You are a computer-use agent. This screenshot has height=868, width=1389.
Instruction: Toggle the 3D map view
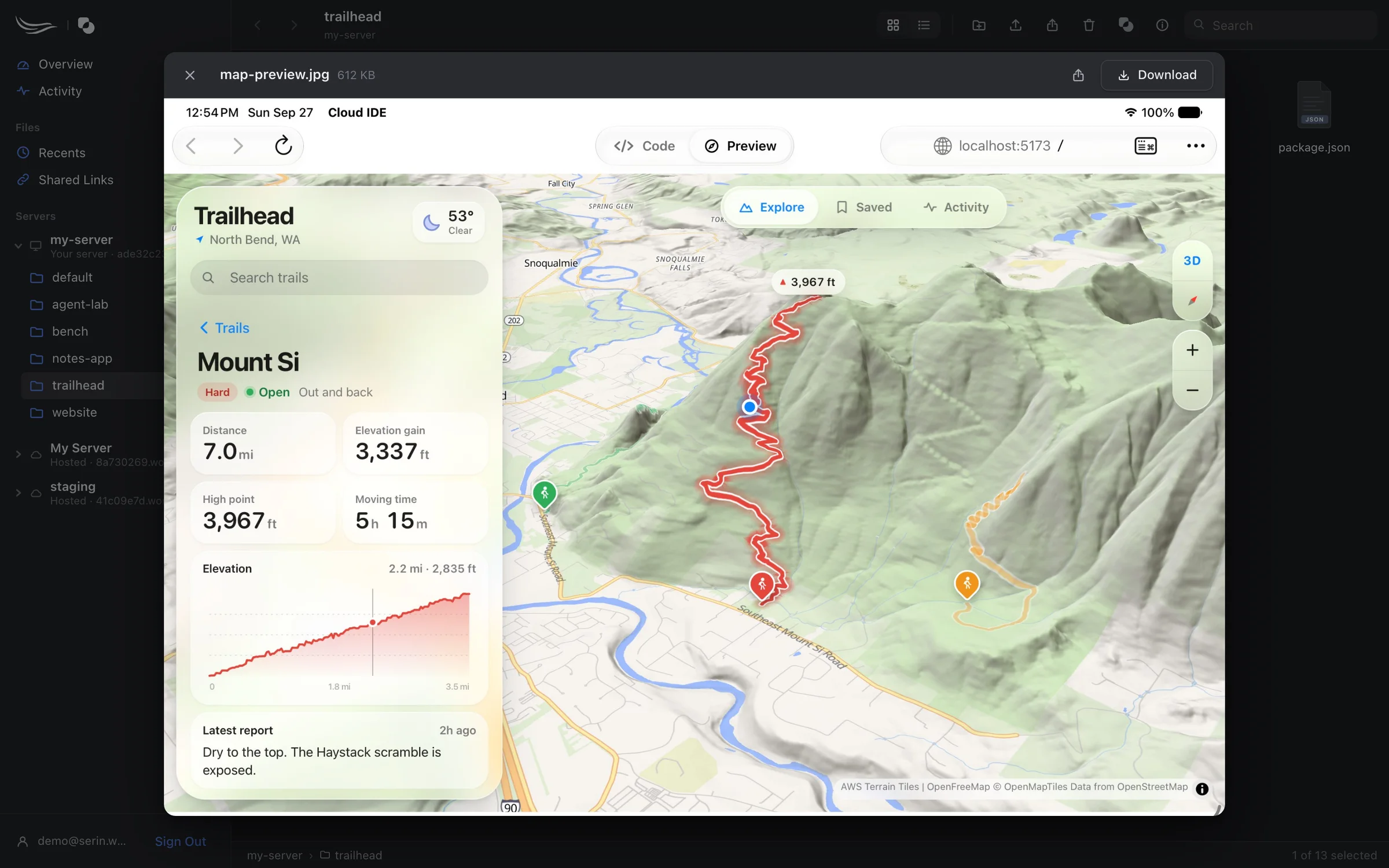[x=1192, y=261]
